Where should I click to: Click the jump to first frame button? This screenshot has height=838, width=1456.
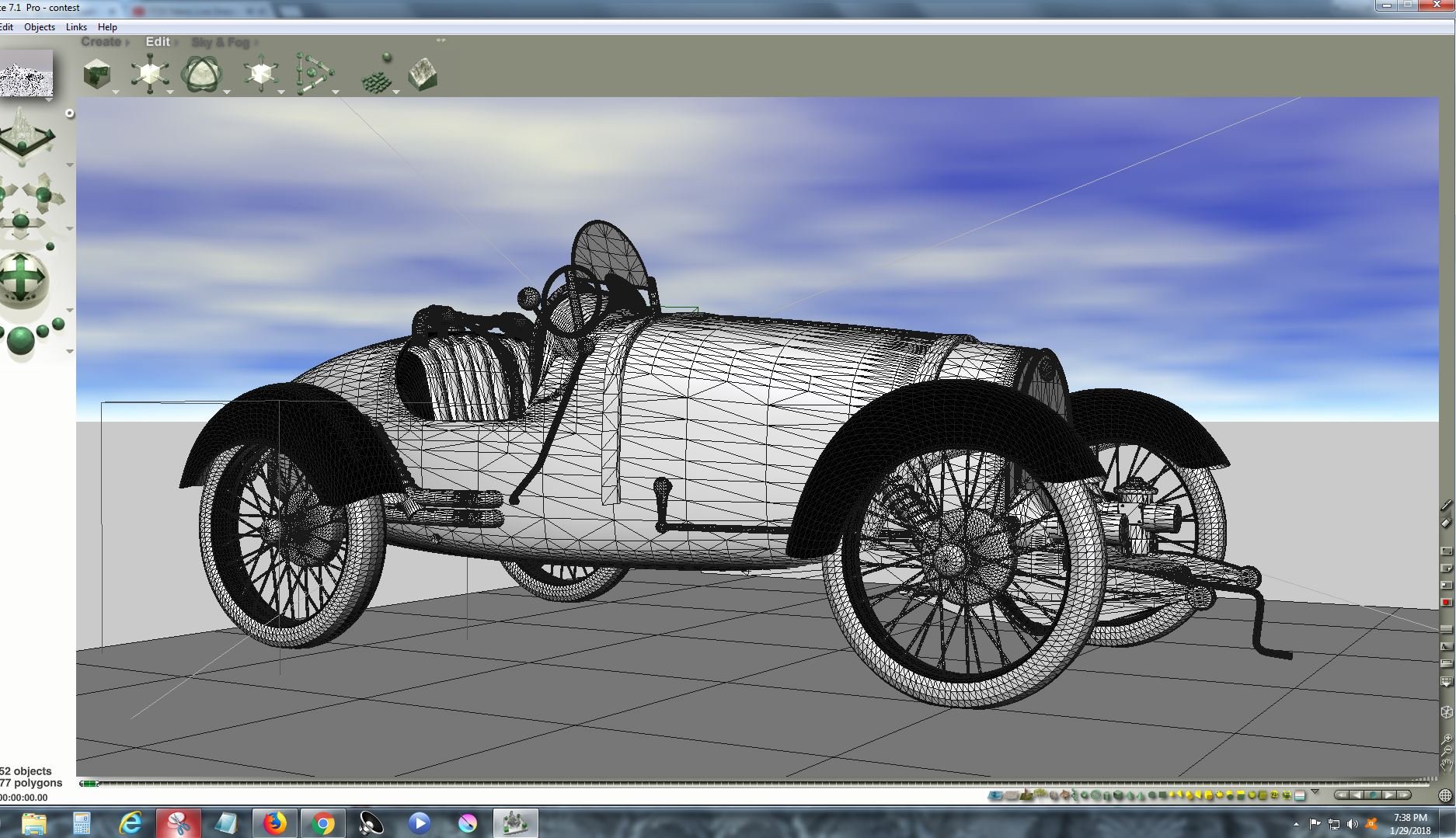tap(1342, 795)
